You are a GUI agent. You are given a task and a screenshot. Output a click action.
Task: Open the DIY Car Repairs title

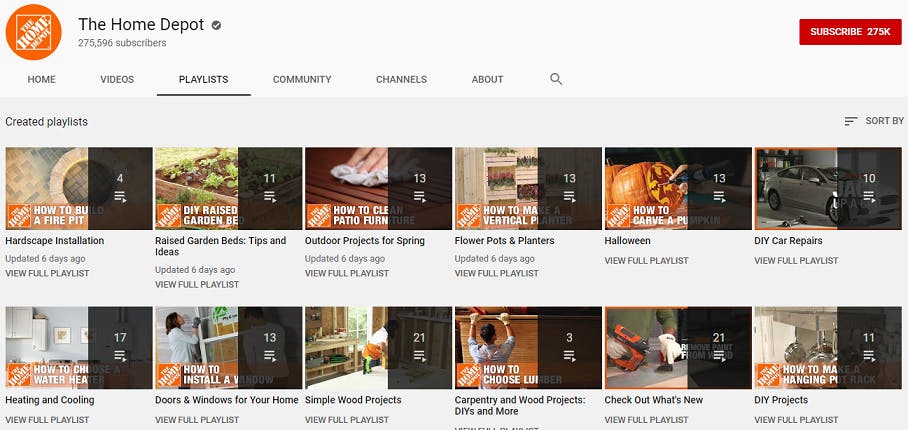(x=789, y=241)
